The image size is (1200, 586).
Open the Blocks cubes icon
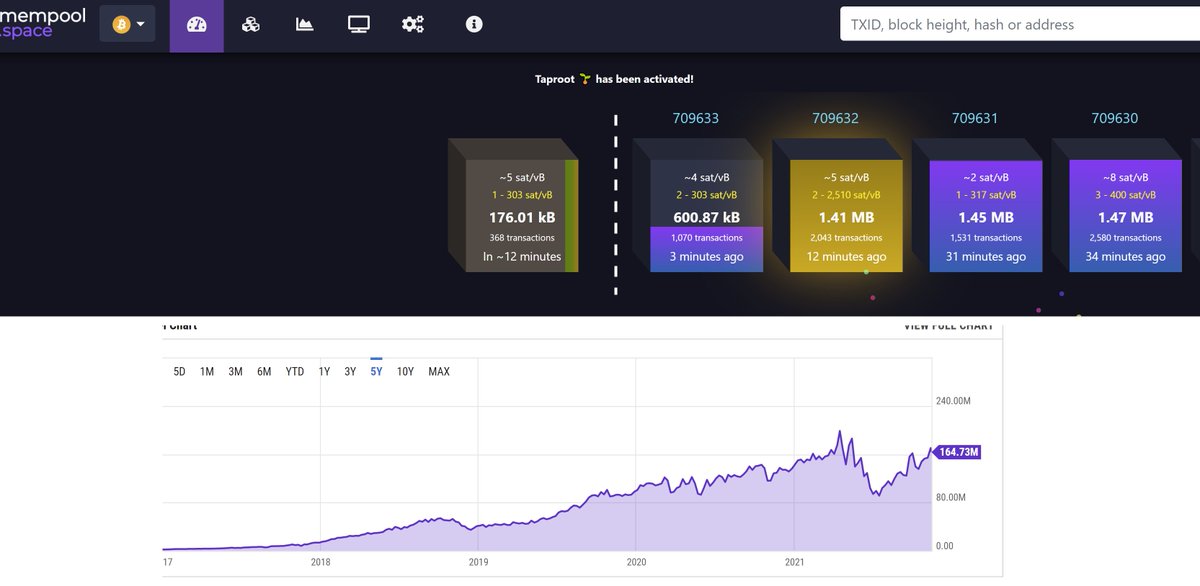[x=251, y=24]
